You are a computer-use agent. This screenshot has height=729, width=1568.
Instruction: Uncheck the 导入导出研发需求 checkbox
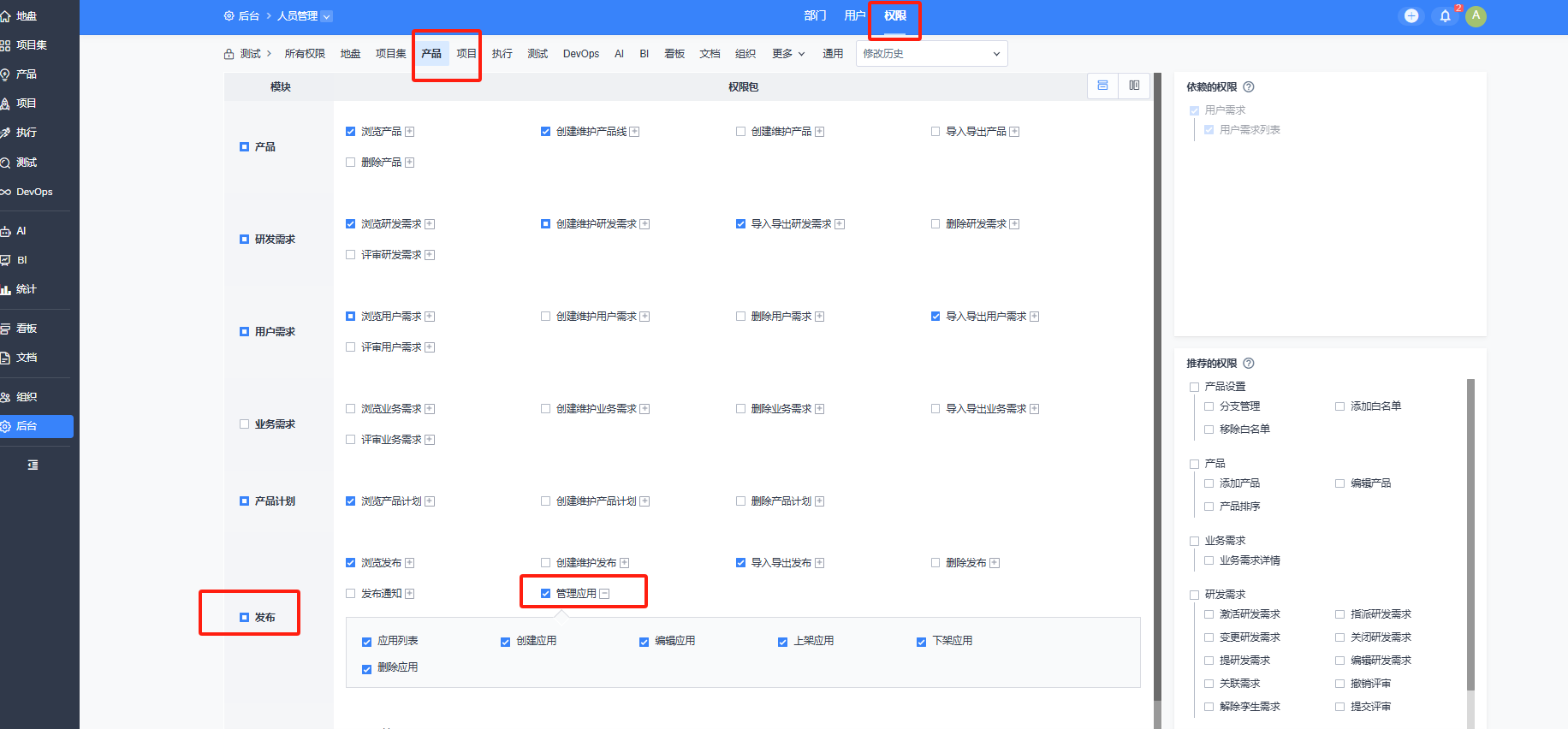click(740, 224)
